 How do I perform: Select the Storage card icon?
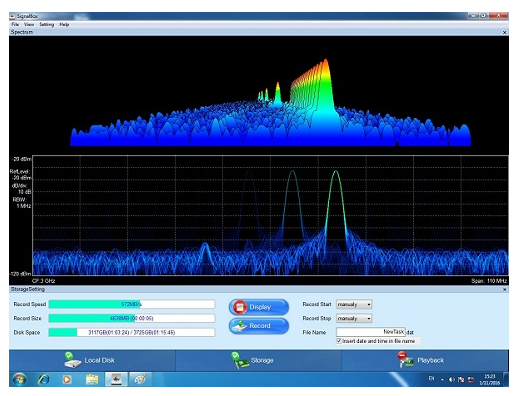tap(240, 360)
